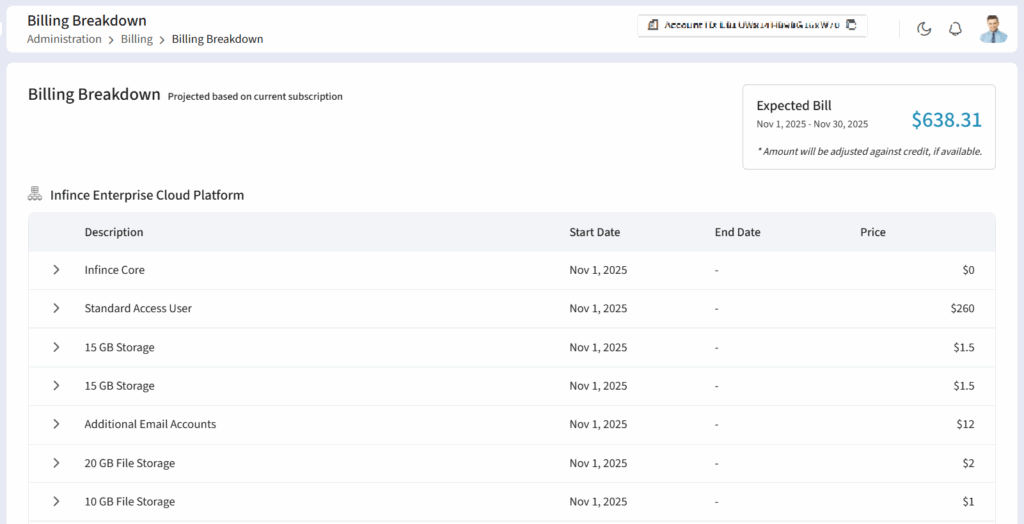Screen dimensions: 1024x524
Task: Click the Infince Enterprise Cloud Platform icon
Action: pyautogui.click(x=35, y=194)
